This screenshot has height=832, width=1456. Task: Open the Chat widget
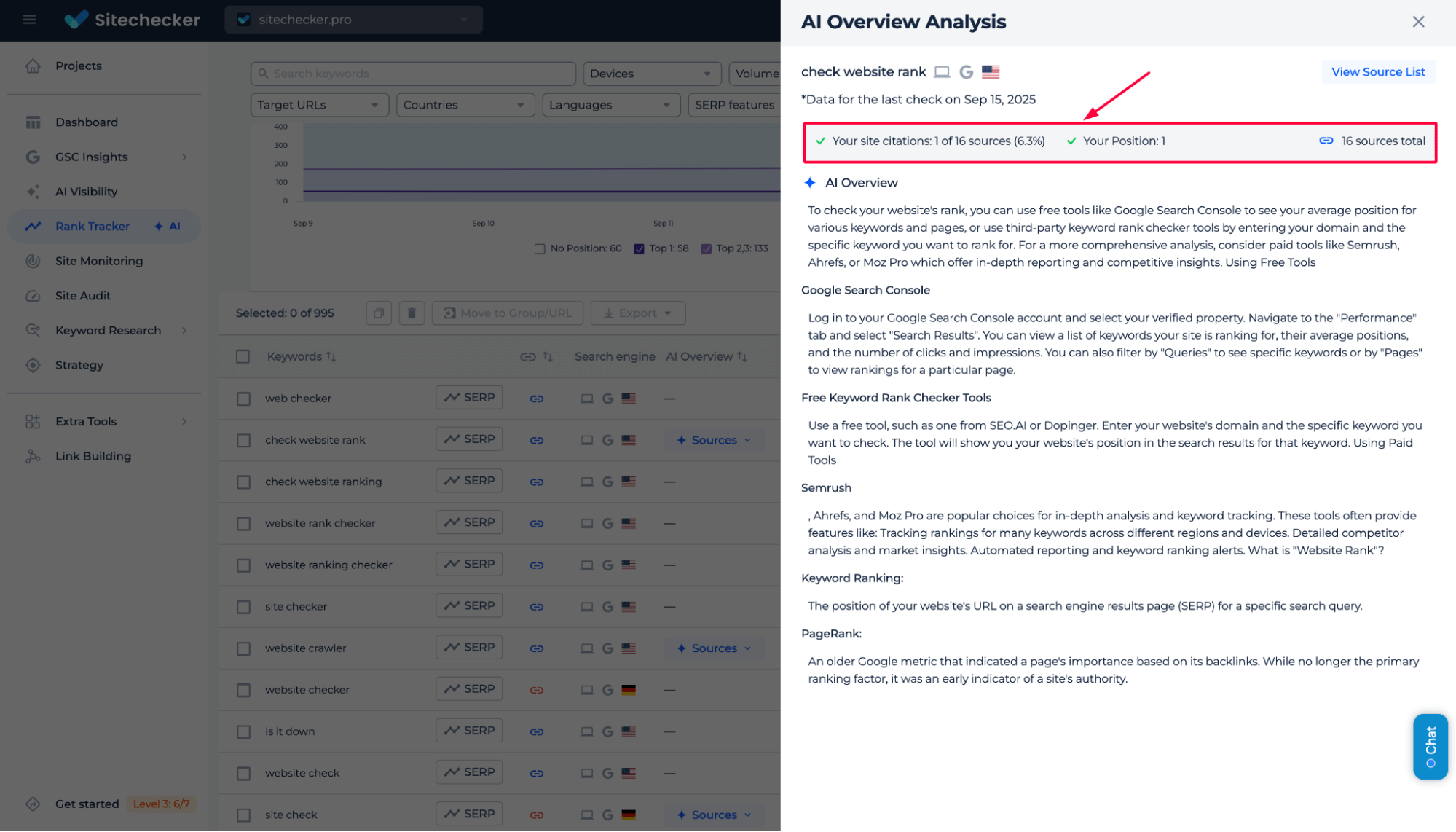1430,747
